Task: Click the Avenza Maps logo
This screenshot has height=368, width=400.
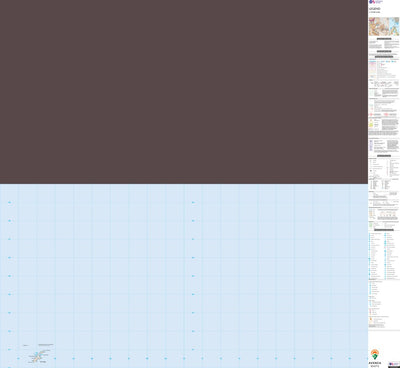Action: (375, 358)
